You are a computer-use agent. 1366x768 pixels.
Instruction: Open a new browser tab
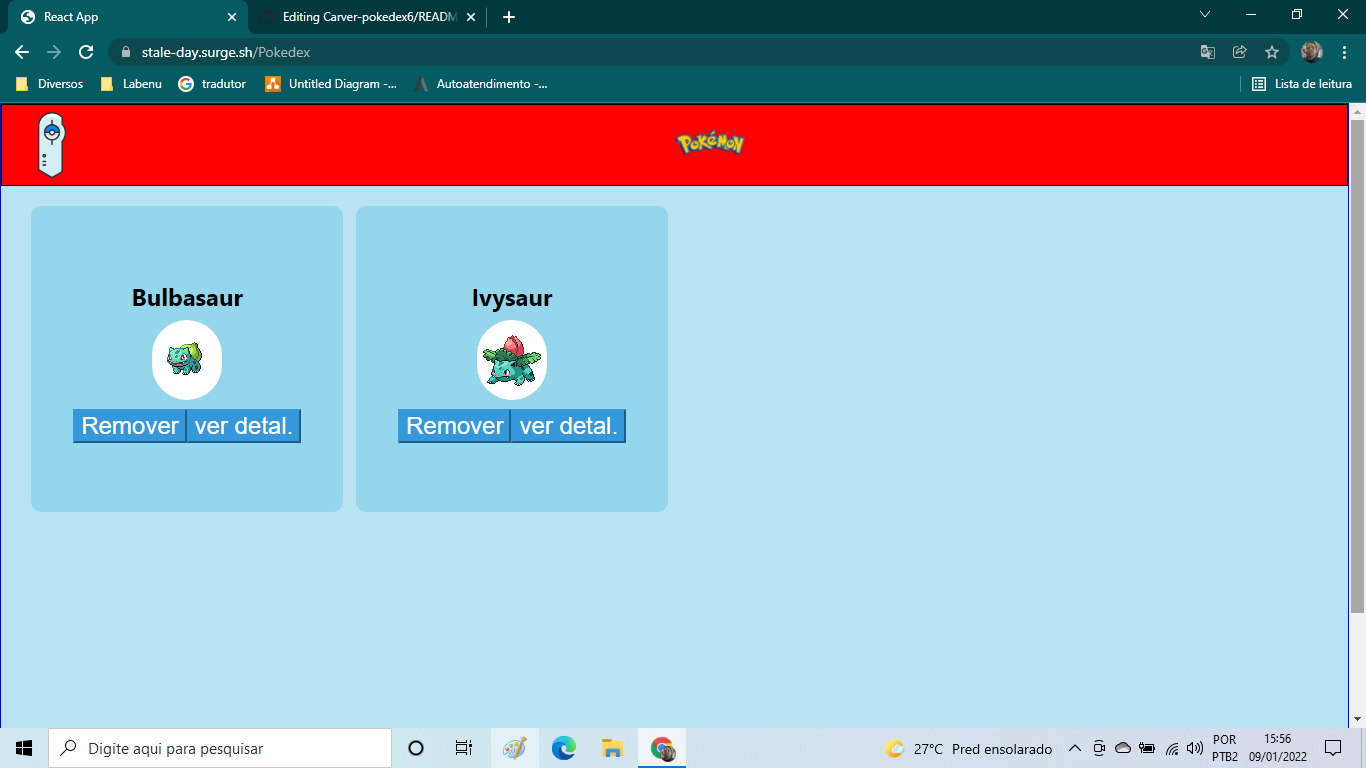[509, 17]
